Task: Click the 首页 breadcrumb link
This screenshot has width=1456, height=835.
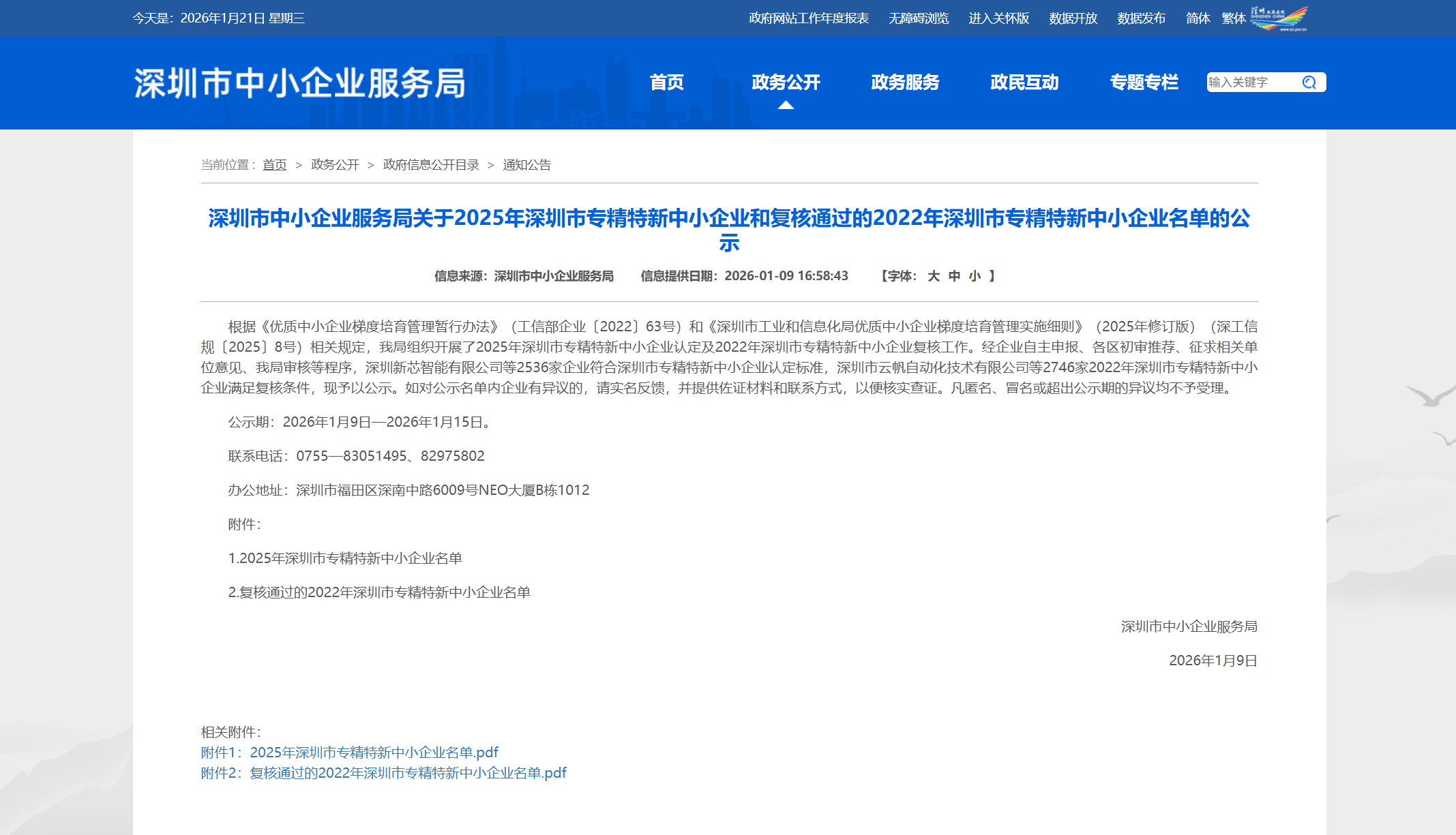Action: tap(274, 165)
